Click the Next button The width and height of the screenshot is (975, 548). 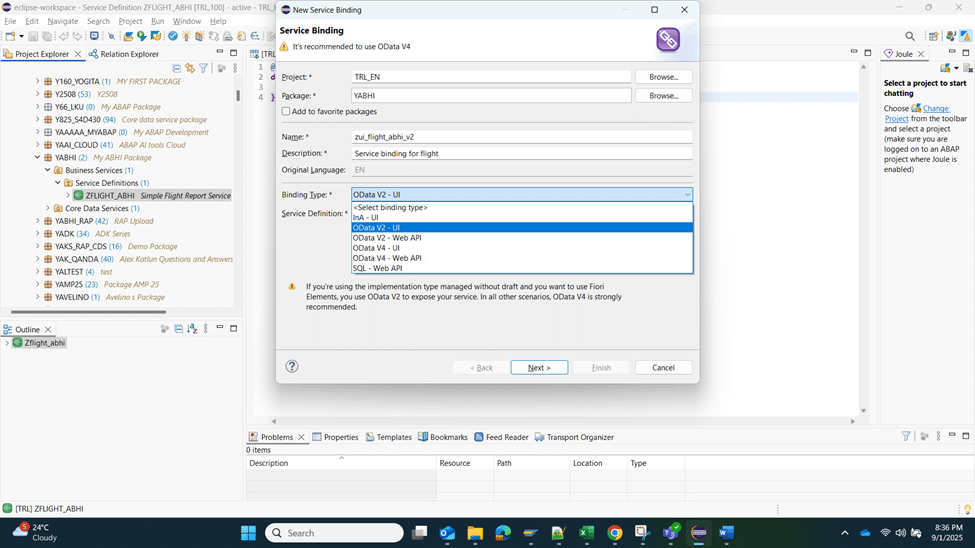pyautogui.click(x=539, y=368)
